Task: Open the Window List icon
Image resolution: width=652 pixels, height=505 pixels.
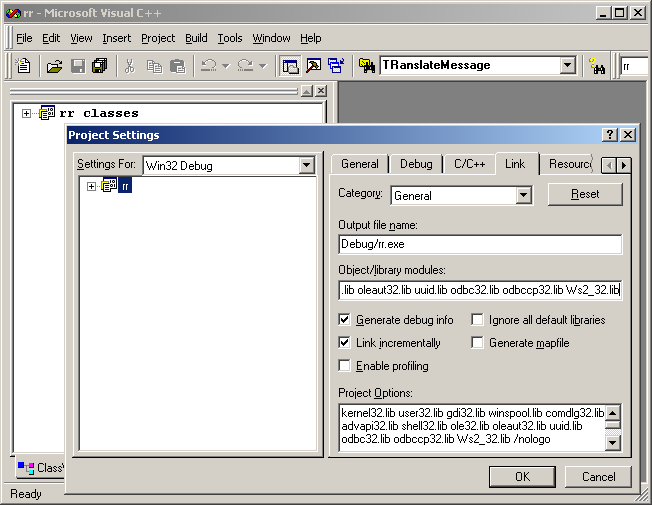Action: (336, 66)
